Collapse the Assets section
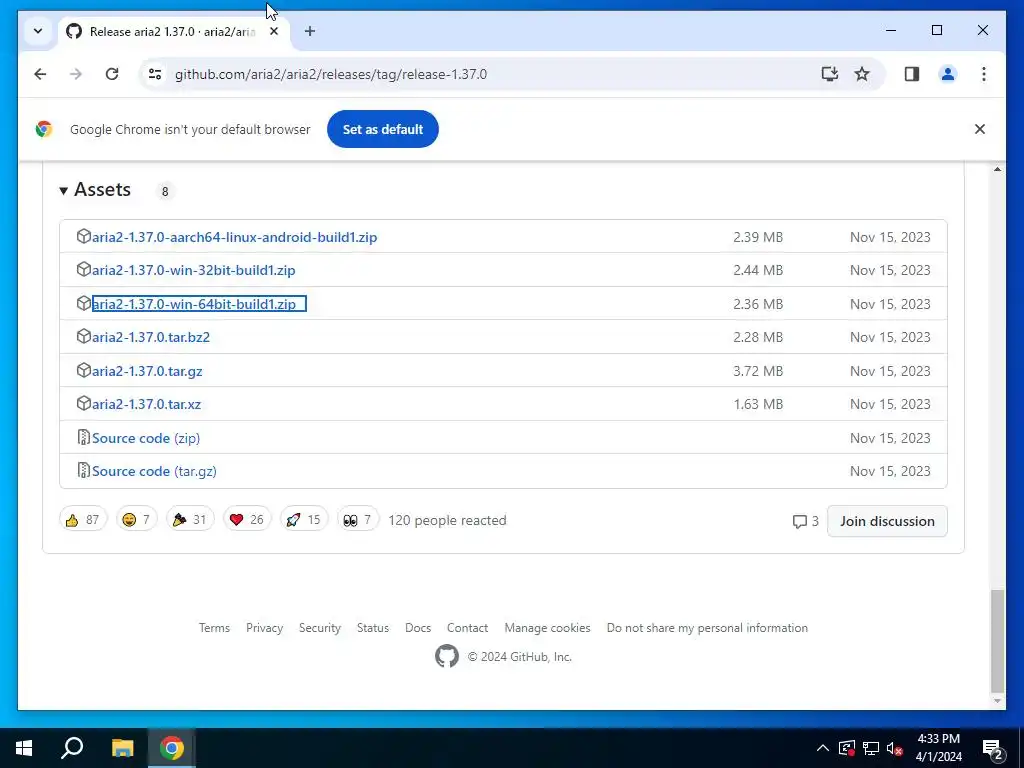Image resolution: width=1024 pixels, height=768 pixels. [x=95, y=190]
